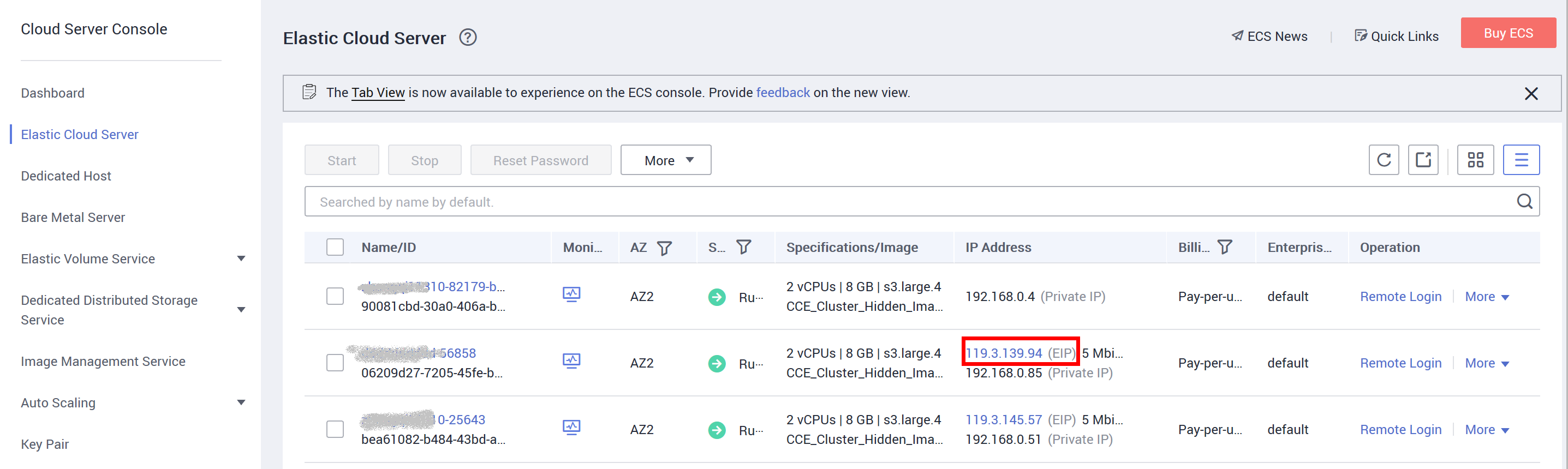The width and height of the screenshot is (1568, 469).
Task: Filter by Status column funnel icon
Action: [x=743, y=247]
